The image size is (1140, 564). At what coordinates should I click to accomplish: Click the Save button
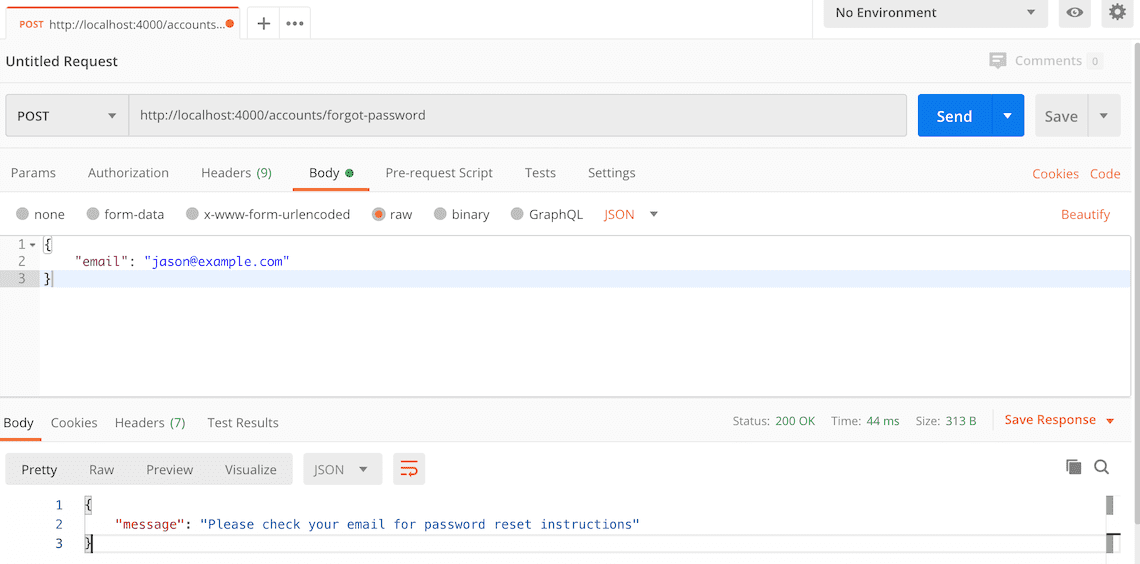[x=1061, y=116]
